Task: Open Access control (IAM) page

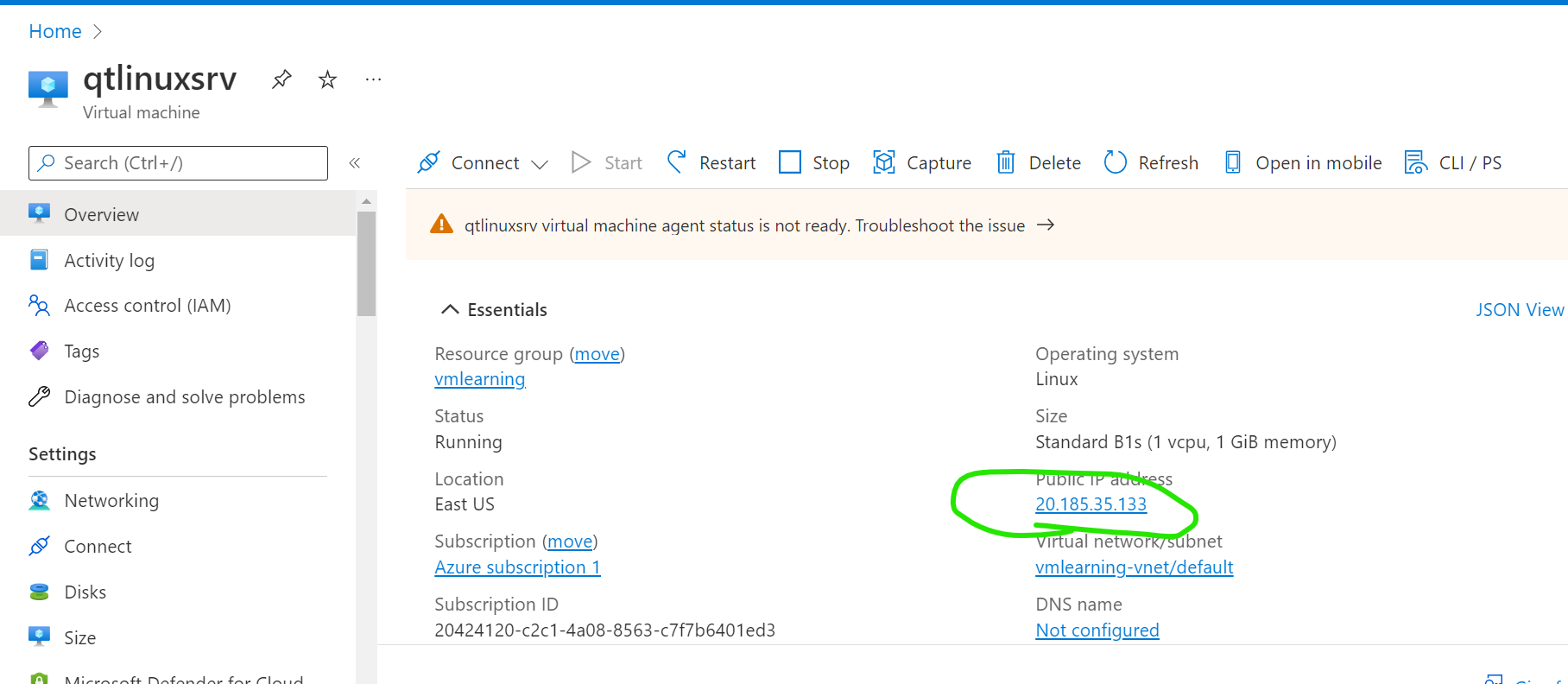Action: [x=147, y=306]
